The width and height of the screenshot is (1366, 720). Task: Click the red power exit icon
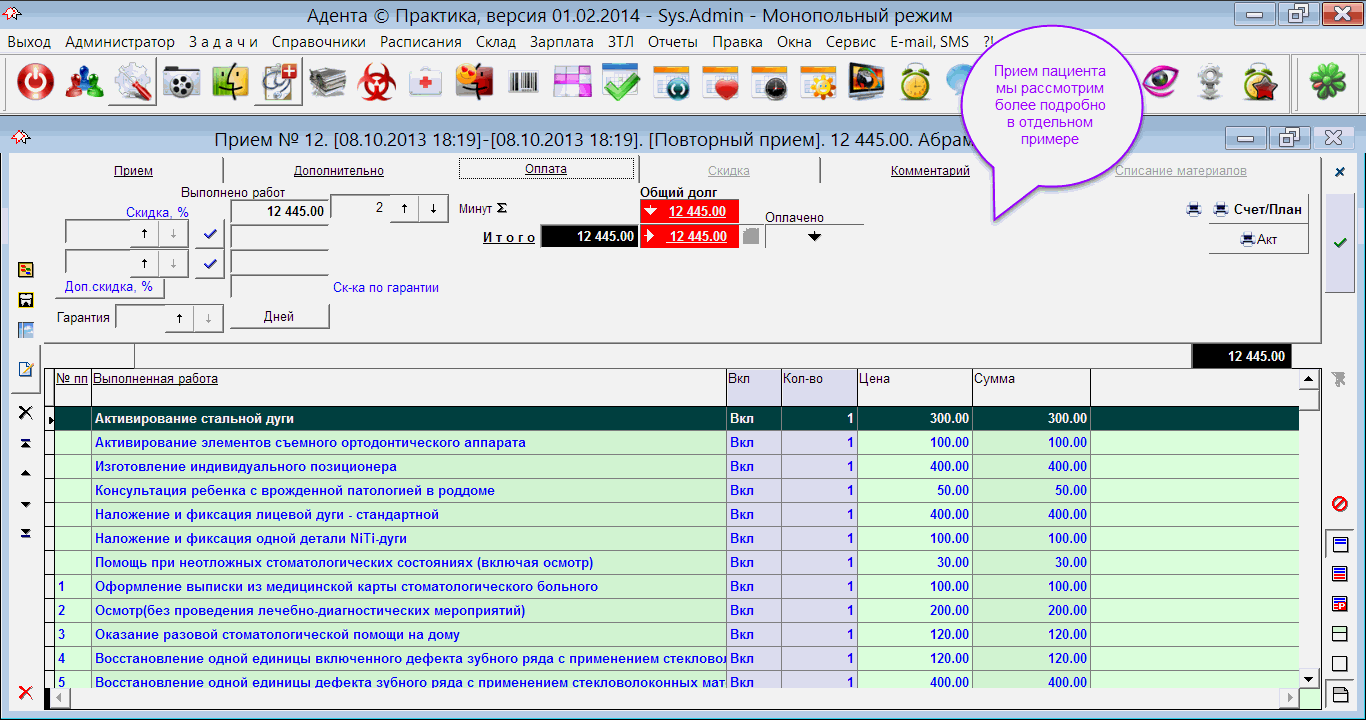[35, 84]
